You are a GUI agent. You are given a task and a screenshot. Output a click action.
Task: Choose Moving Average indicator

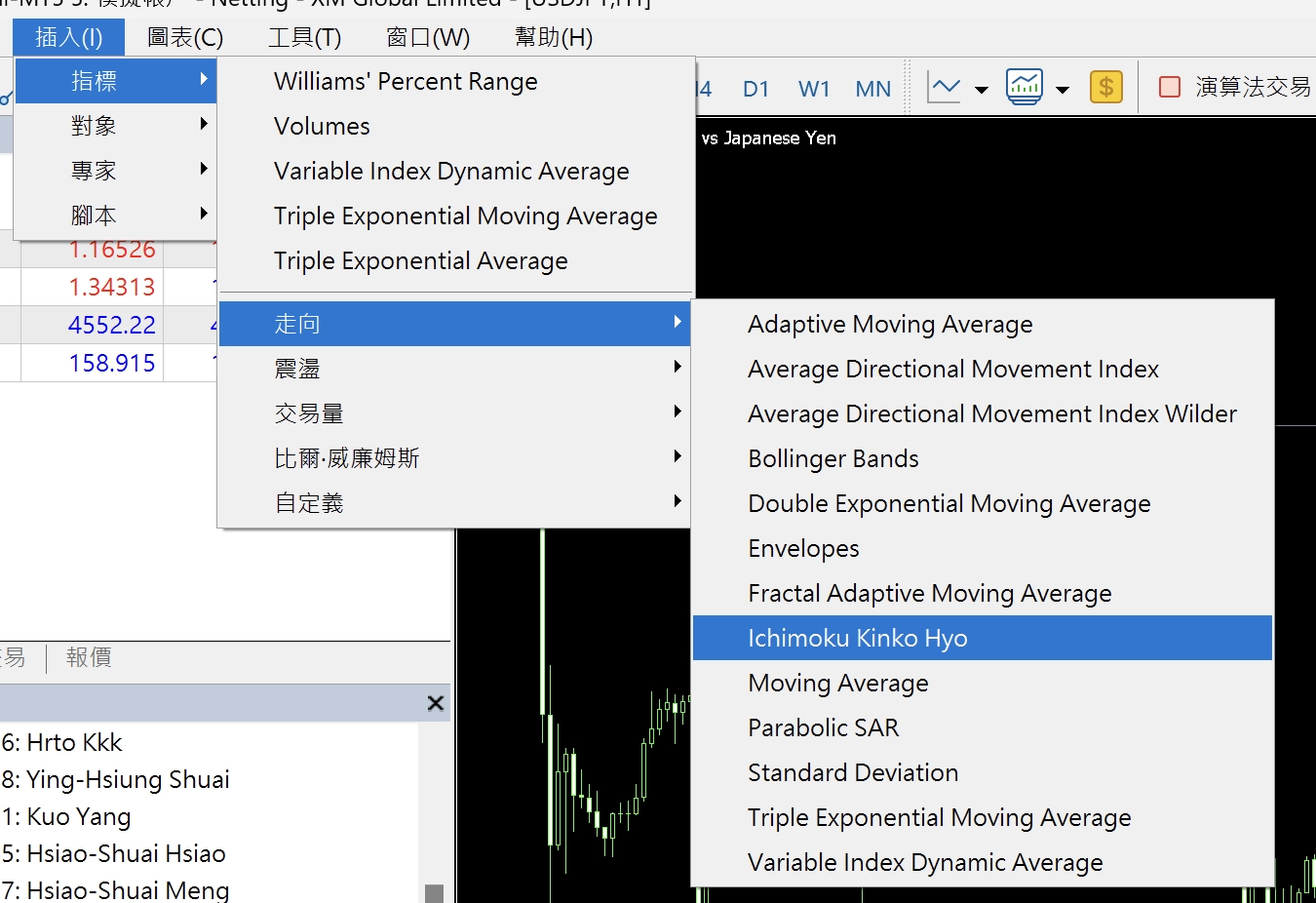pyautogui.click(x=983, y=684)
